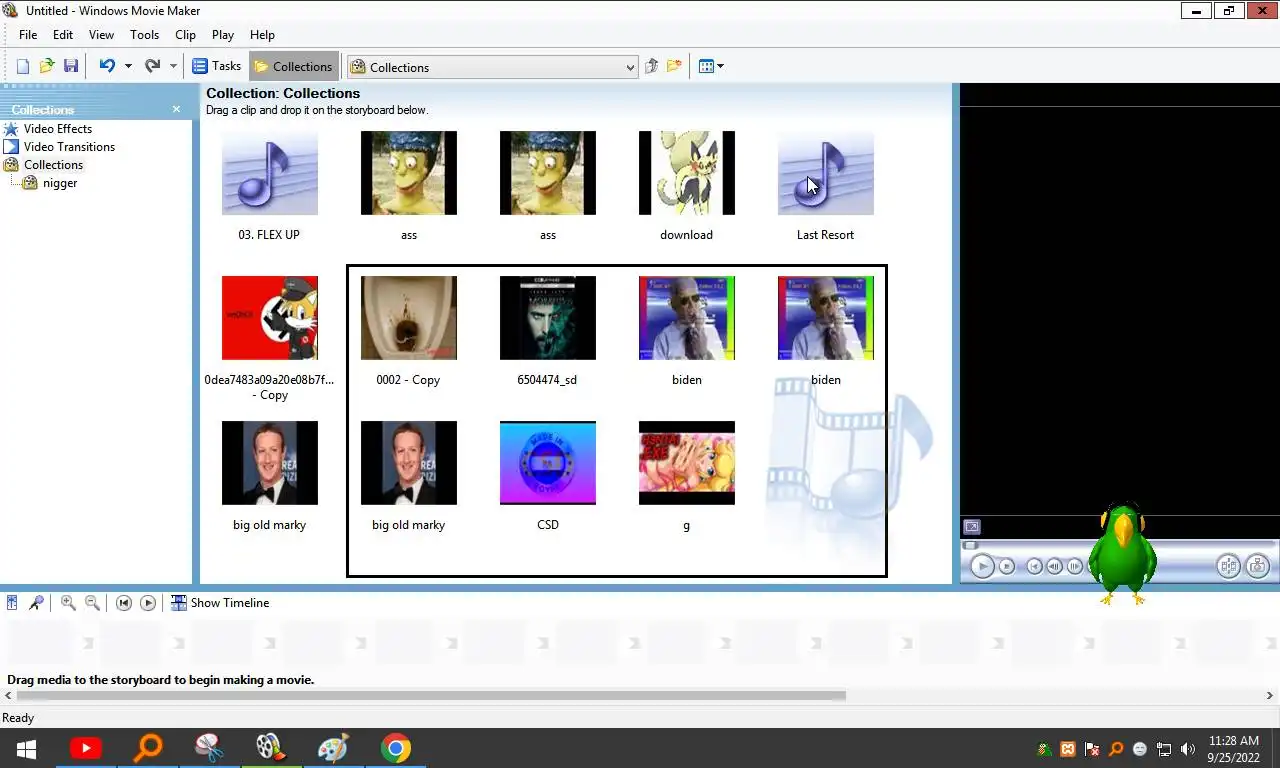Zoom in the timeline magnifier

click(x=68, y=602)
